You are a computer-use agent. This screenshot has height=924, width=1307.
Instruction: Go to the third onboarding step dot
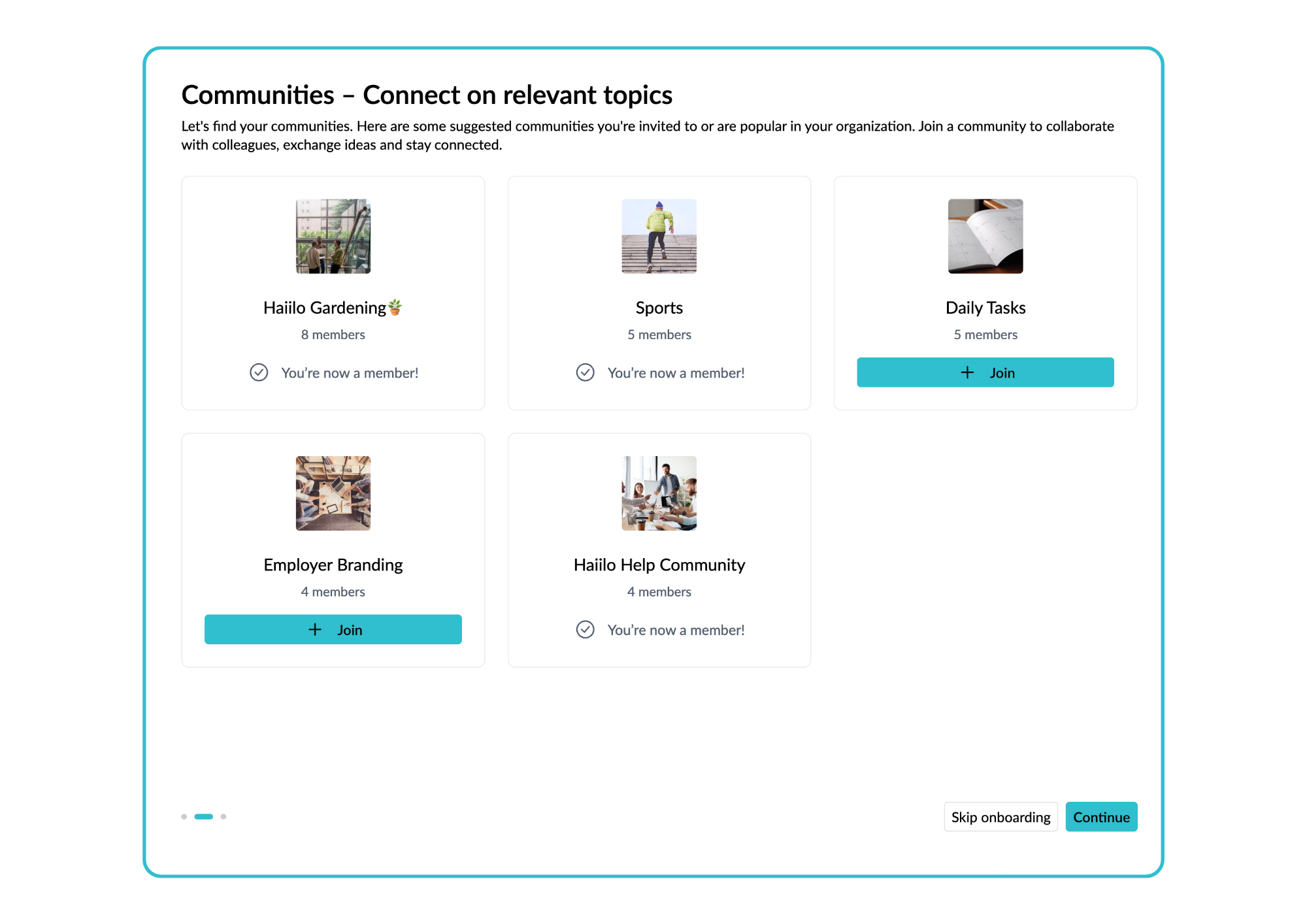(223, 816)
